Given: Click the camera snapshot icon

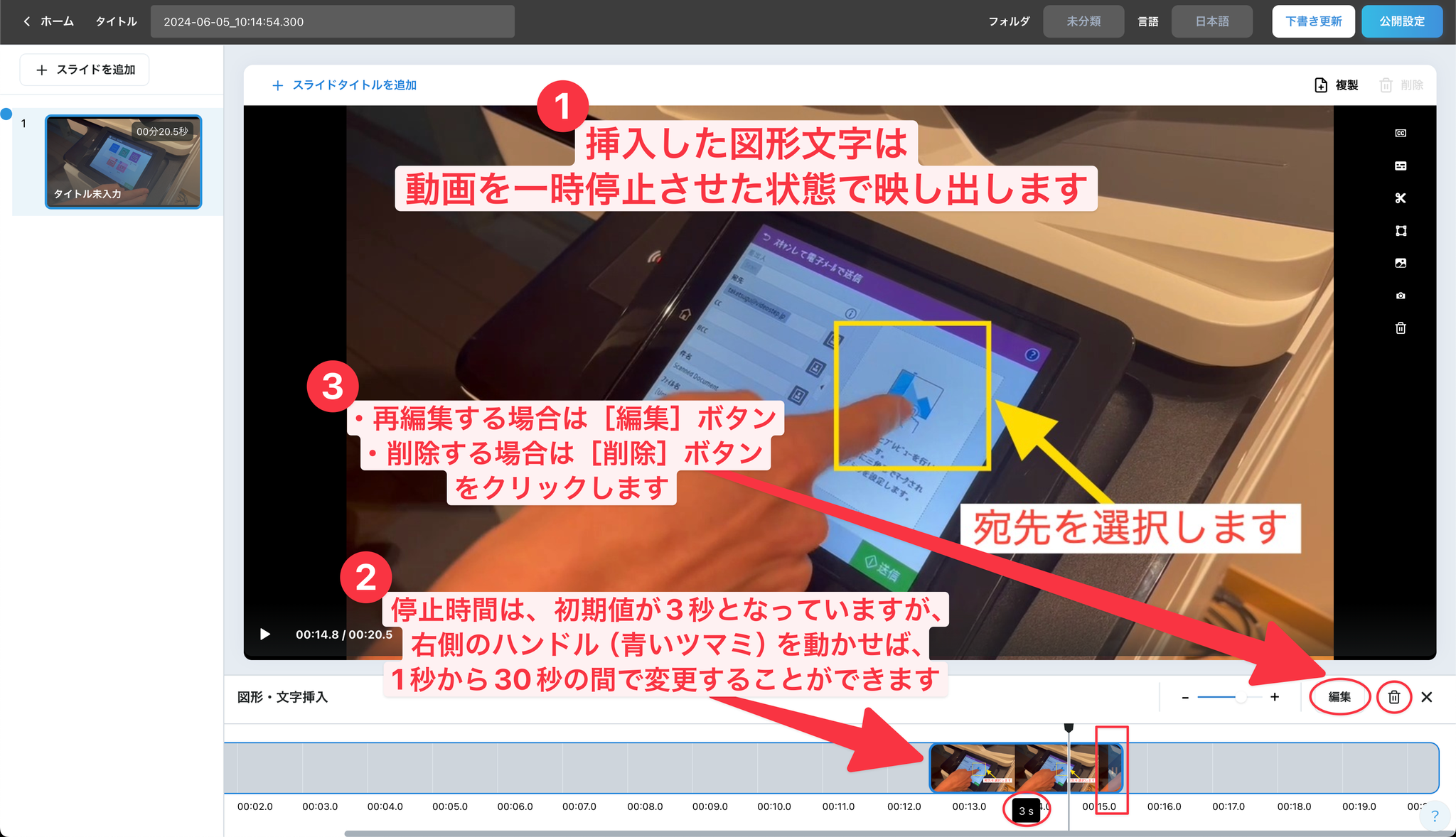Looking at the screenshot, I should pos(1401,296).
